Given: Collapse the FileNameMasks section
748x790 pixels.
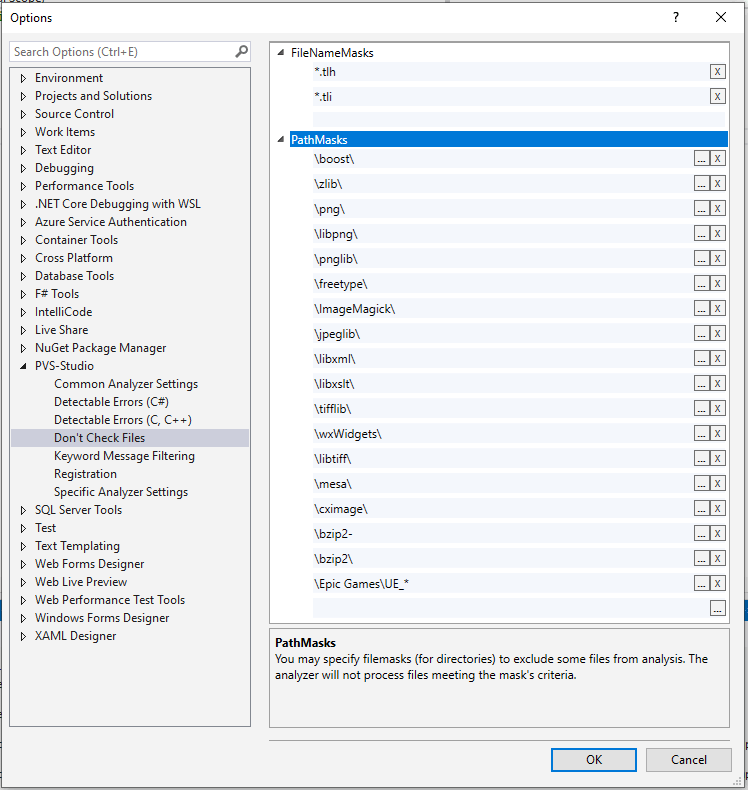Looking at the screenshot, I should click(281, 53).
